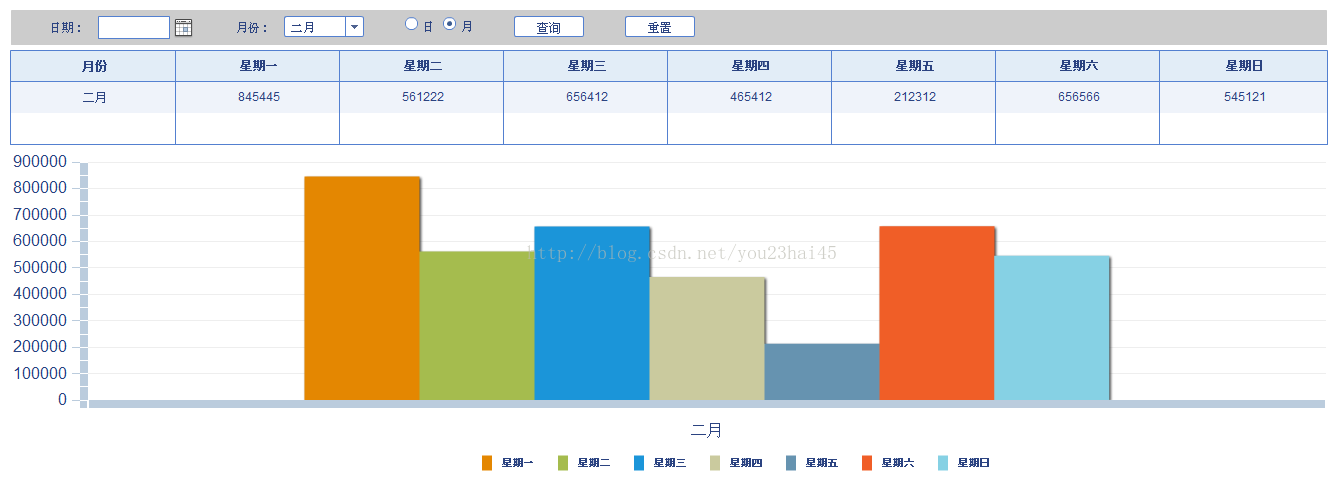
Task: Click the value 656412 cell
Action: [586, 97]
